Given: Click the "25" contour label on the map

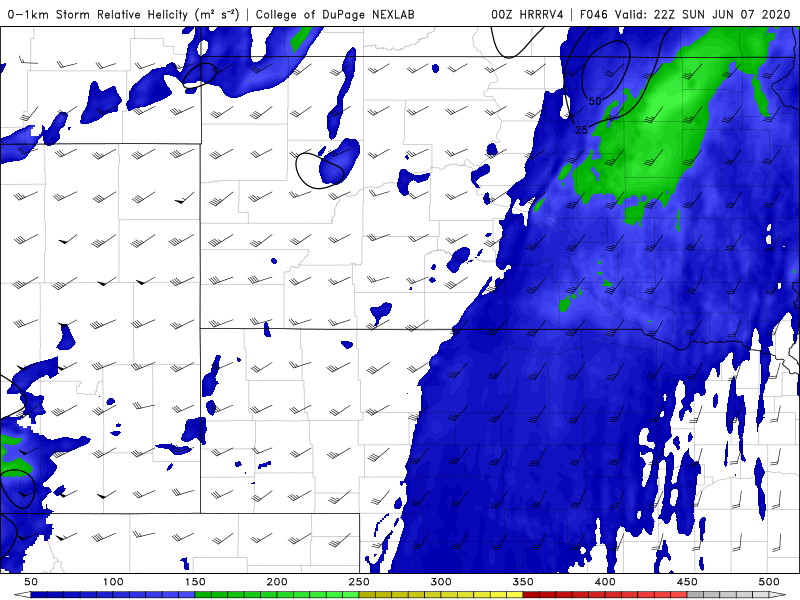Looking at the screenshot, I should click(581, 130).
